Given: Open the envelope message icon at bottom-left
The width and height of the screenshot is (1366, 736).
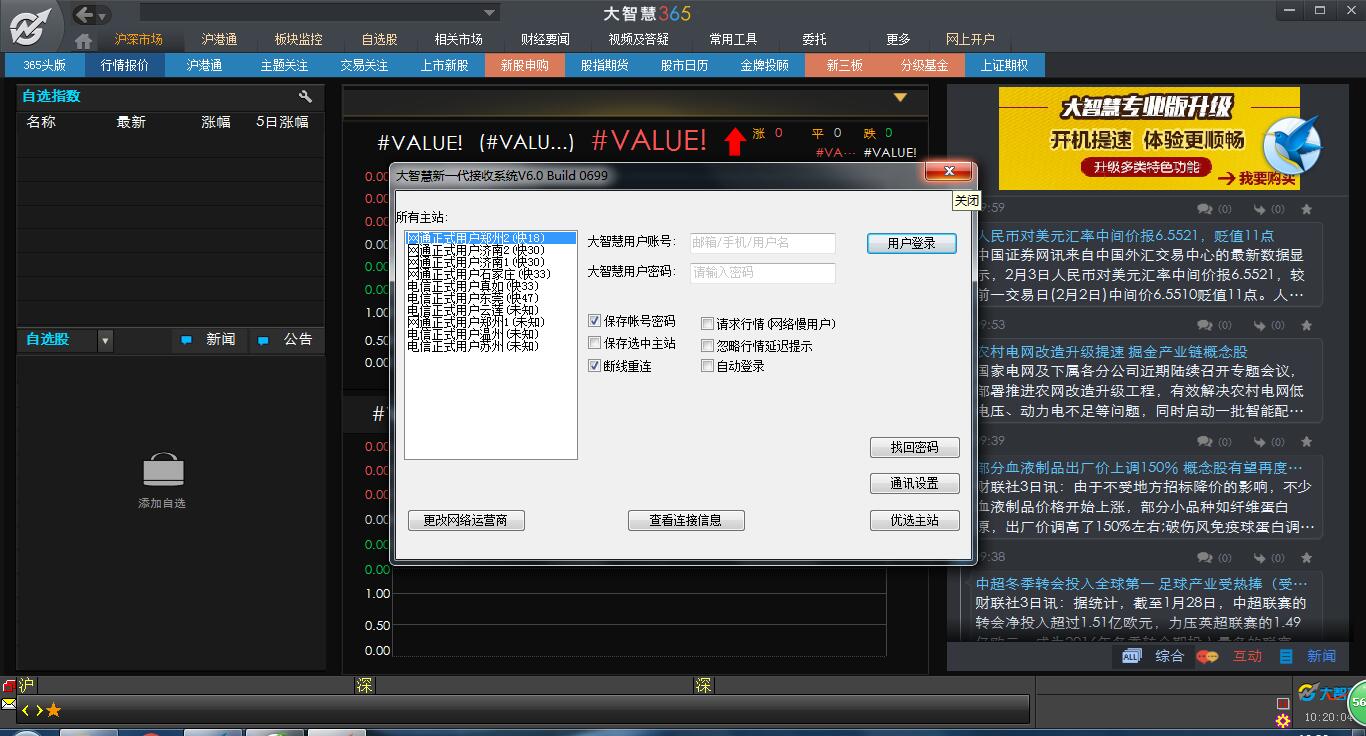Looking at the screenshot, I should 8,704.
